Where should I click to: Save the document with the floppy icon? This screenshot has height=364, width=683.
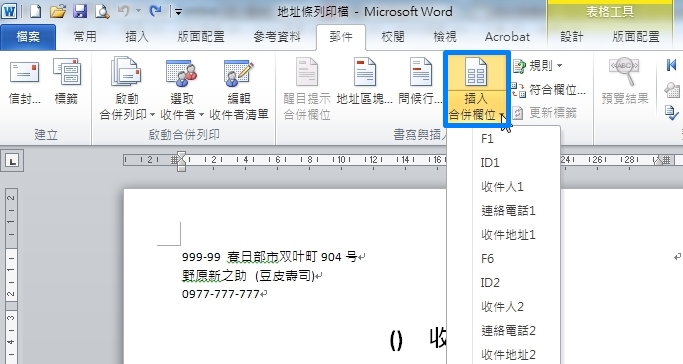point(80,11)
